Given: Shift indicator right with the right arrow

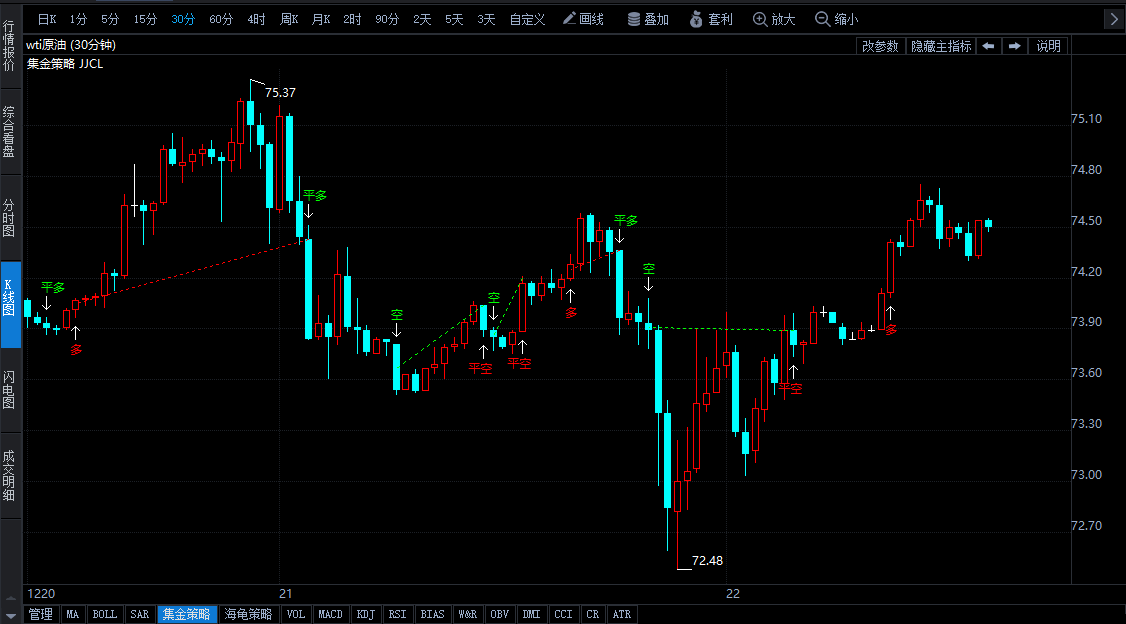Looking at the screenshot, I should [x=1014, y=46].
